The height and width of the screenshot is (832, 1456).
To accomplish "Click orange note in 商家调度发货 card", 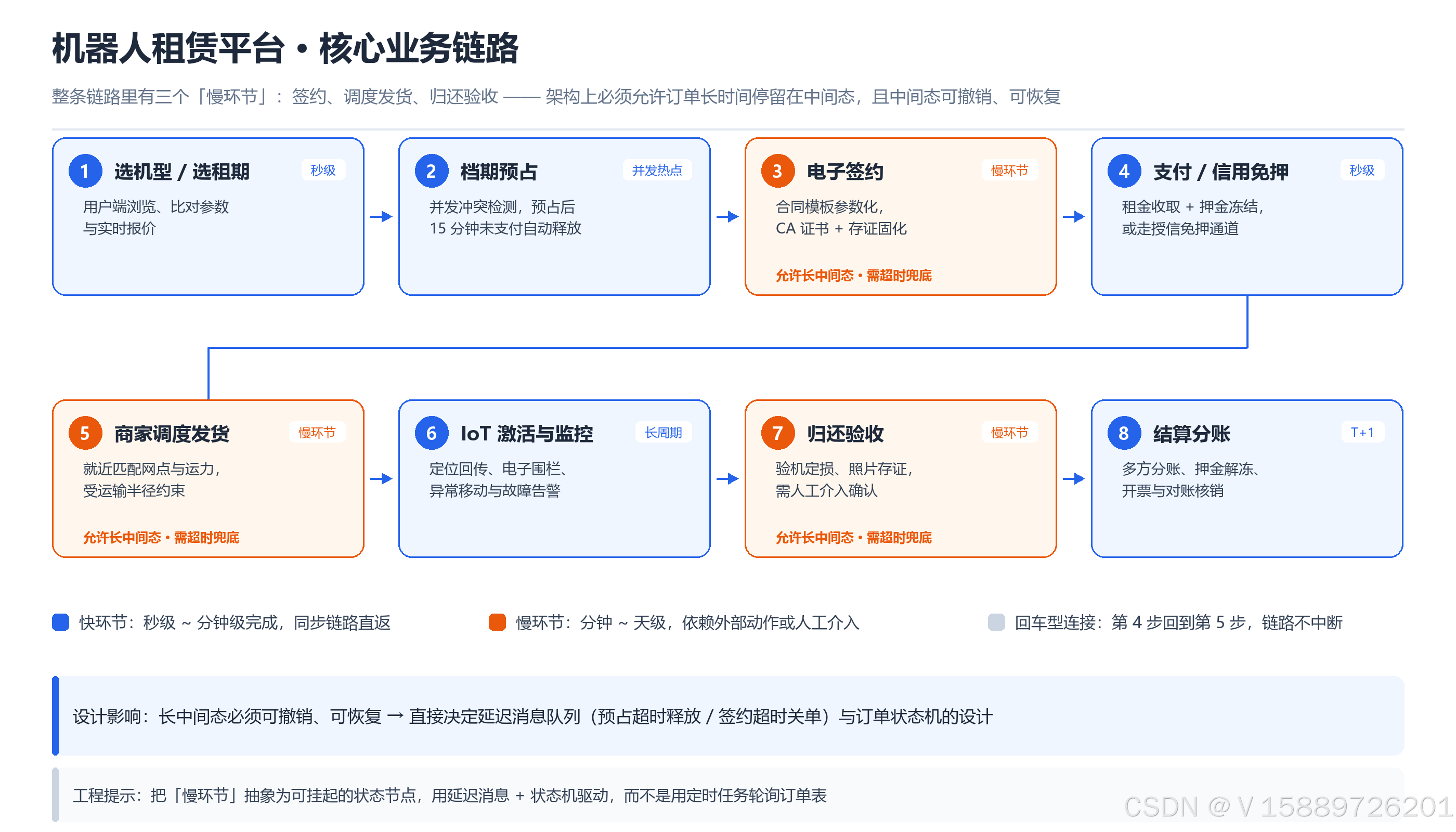I will [161, 538].
